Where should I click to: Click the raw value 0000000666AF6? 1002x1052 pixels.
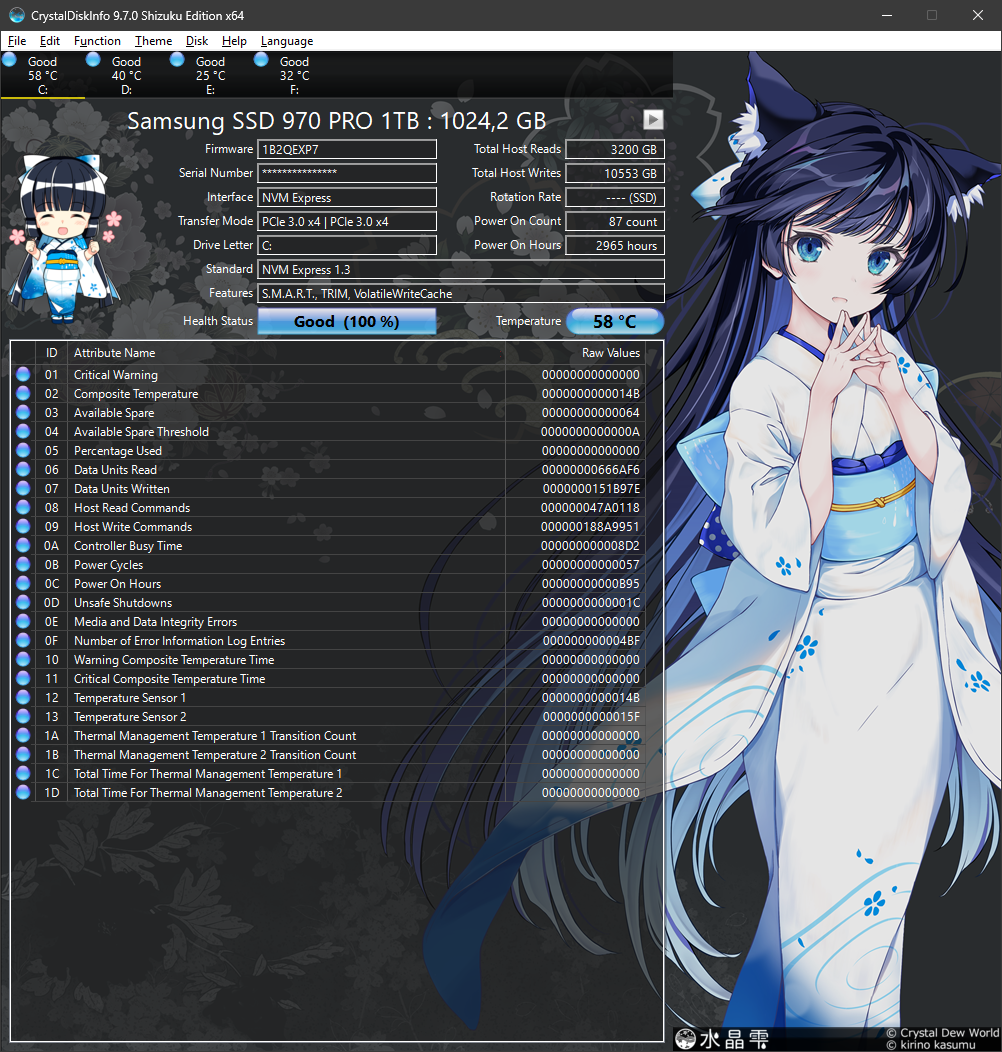point(591,470)
